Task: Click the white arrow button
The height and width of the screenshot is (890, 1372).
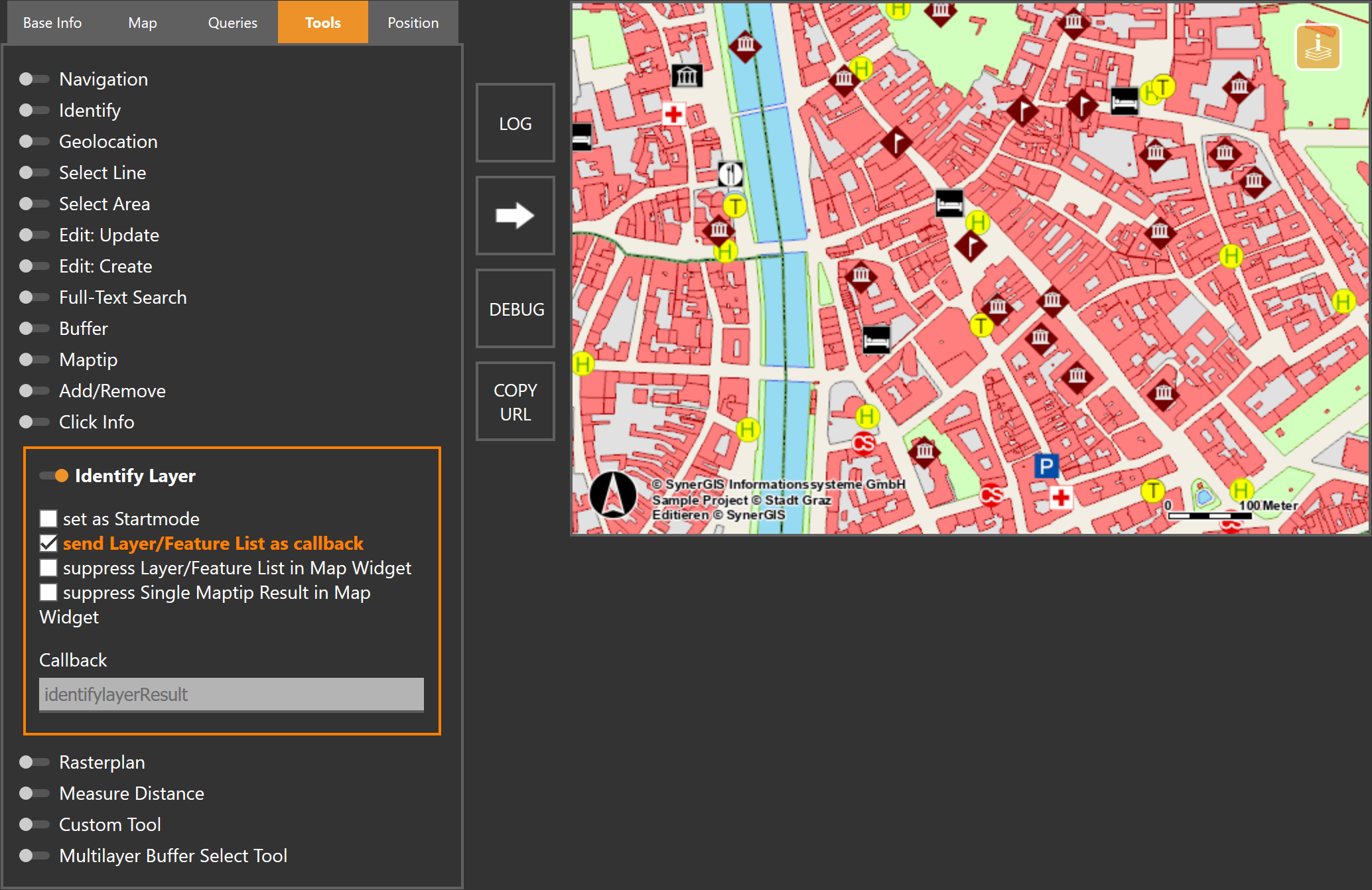Action: 515,216
